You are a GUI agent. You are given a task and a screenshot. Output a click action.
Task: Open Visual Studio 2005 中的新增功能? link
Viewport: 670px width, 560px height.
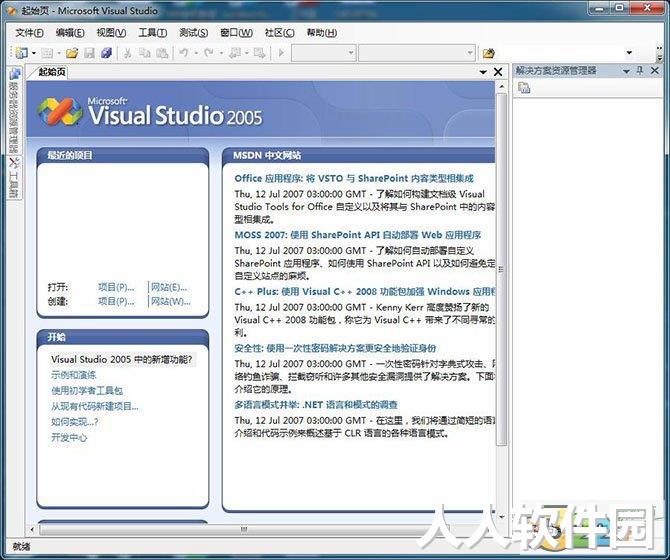pos(122,360)
